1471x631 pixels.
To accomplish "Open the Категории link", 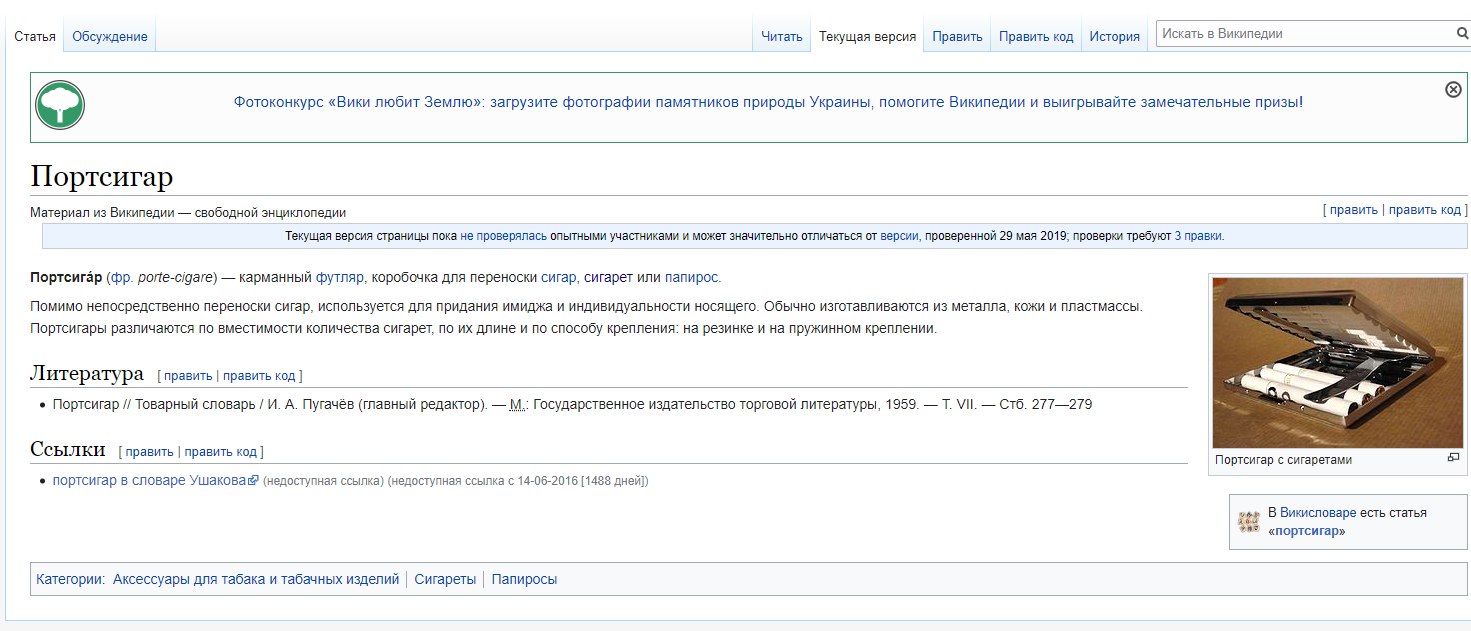I will [68, 579].
